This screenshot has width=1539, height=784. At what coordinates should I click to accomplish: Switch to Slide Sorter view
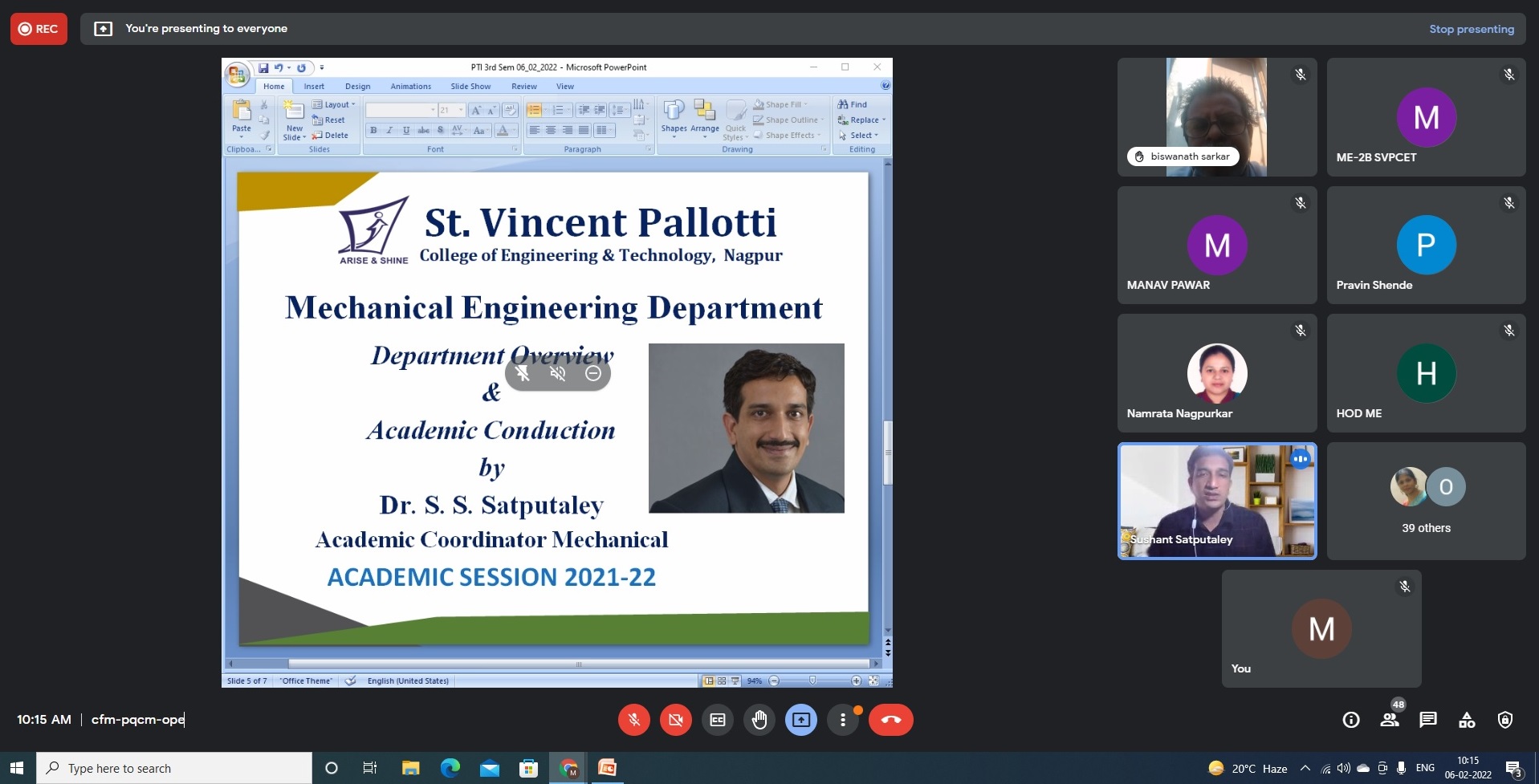(x=722, y=680)
